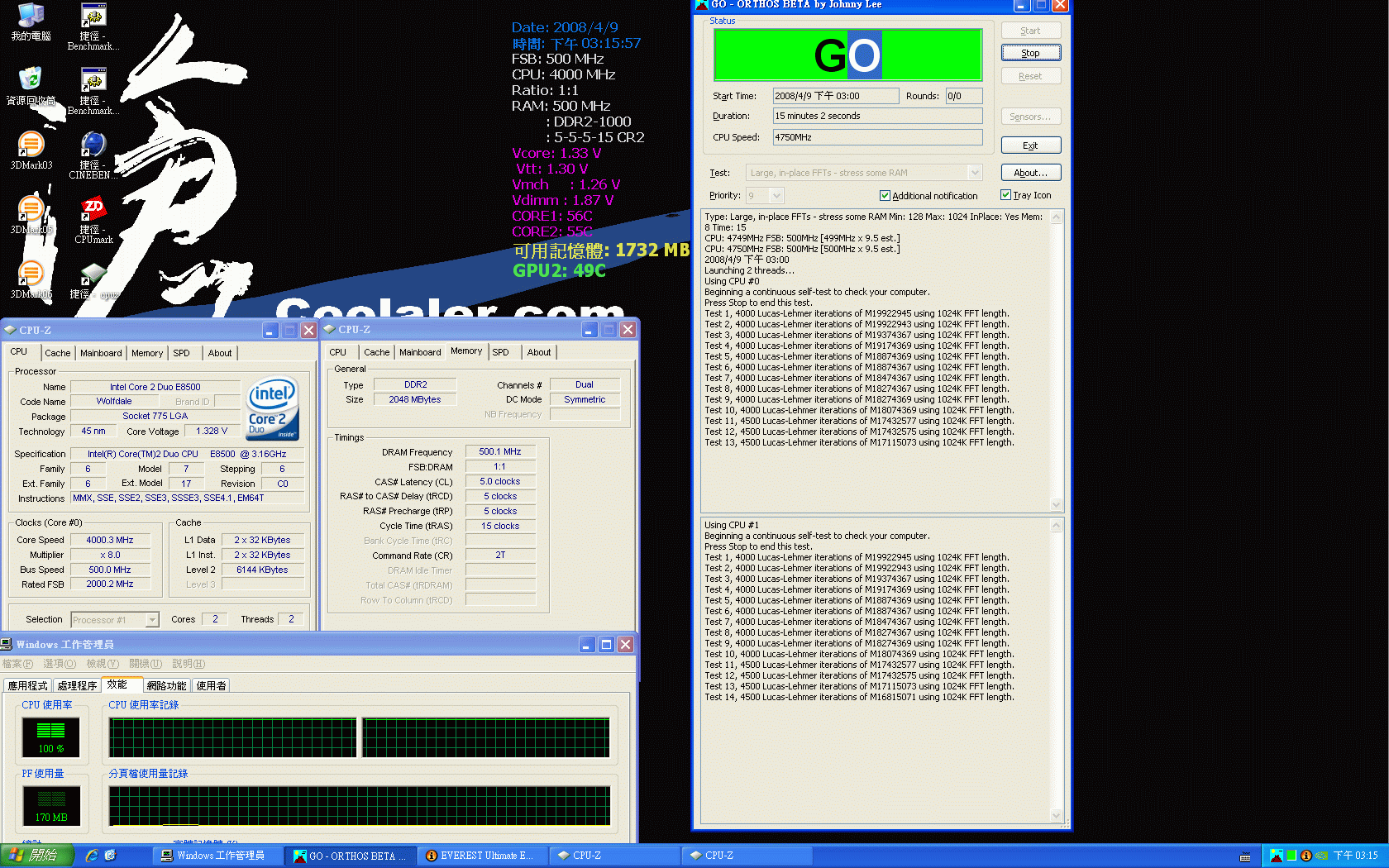
Task: Click the Task Manager title bar icon
Action: (7, 644)
